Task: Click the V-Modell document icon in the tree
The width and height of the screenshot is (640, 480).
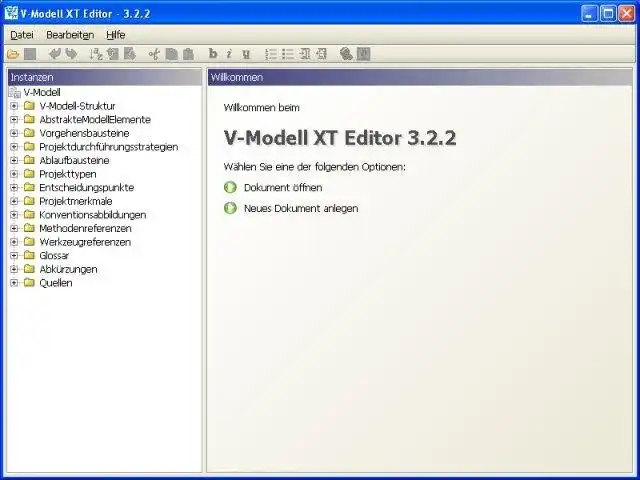Action: 15,93
